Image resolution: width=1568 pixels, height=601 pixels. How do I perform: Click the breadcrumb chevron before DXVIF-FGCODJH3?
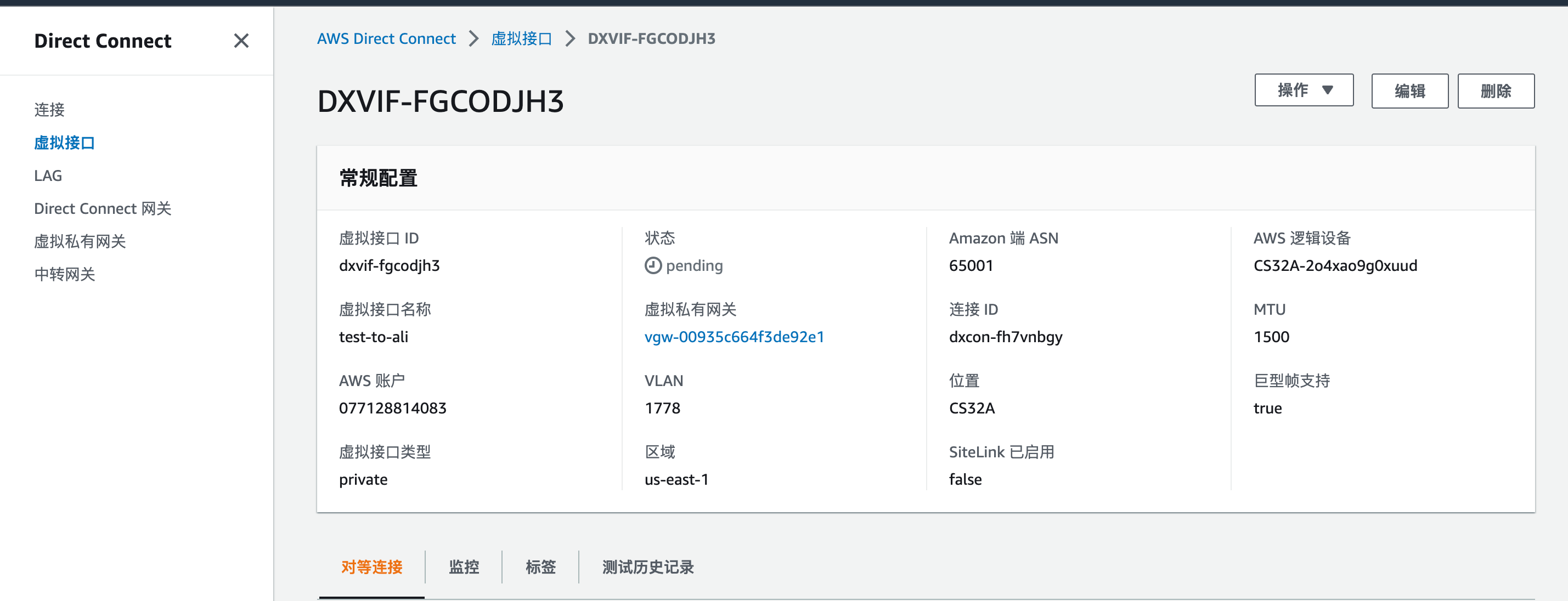pyautogui.click(x=569, y=38)
